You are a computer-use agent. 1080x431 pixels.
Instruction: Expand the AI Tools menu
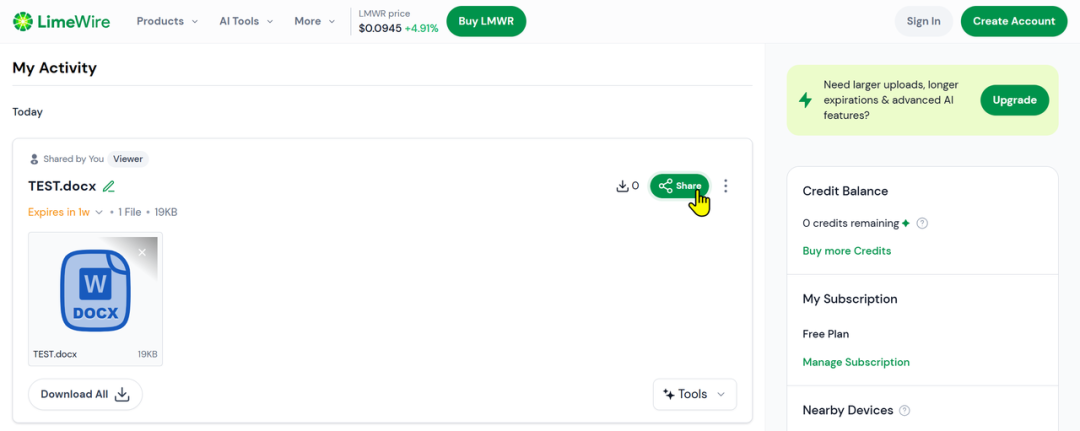click(246, 21)
